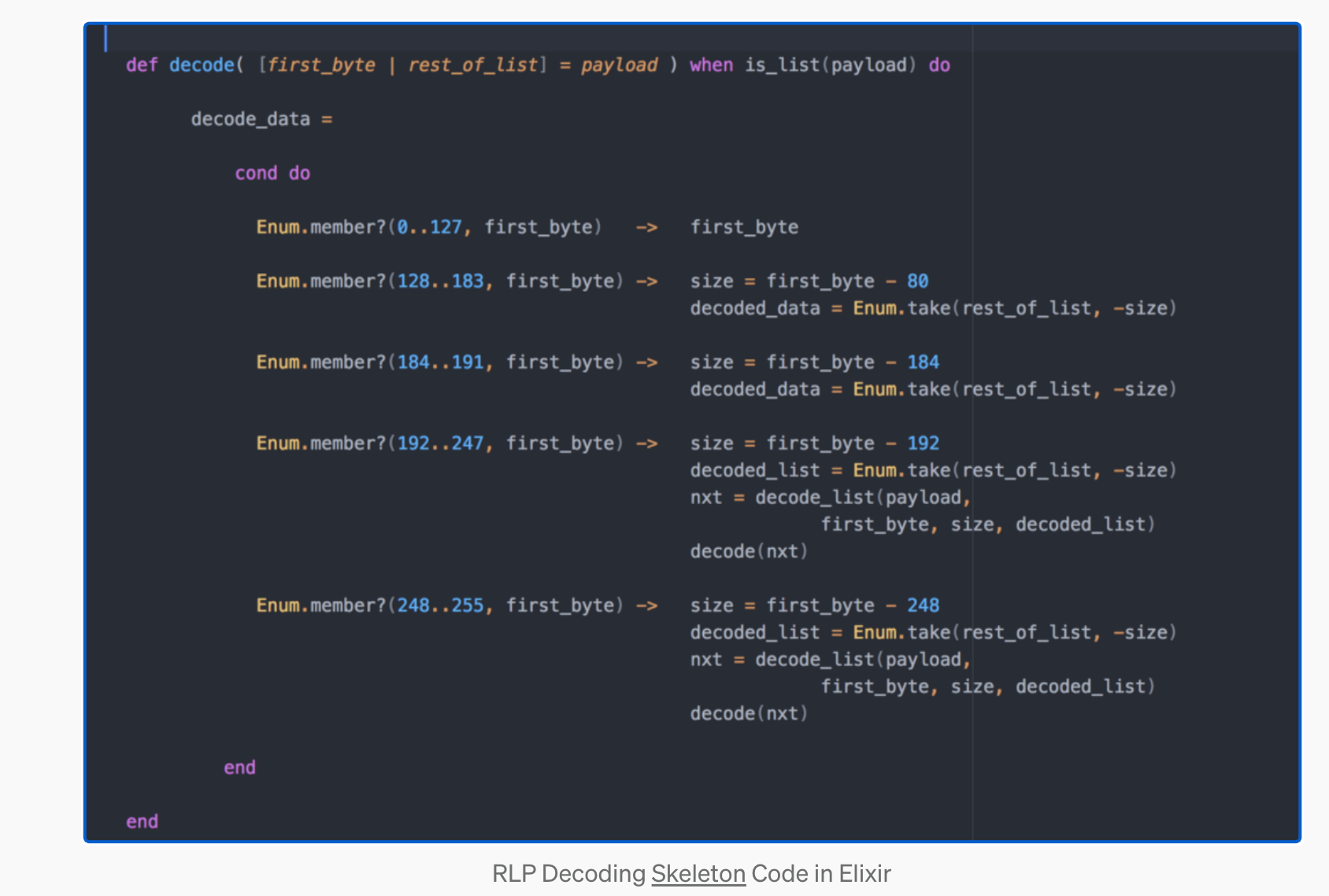Click 'size = first_byte - 192' text
Viewport: 1329px width, 896px height.
pos(815,444)
